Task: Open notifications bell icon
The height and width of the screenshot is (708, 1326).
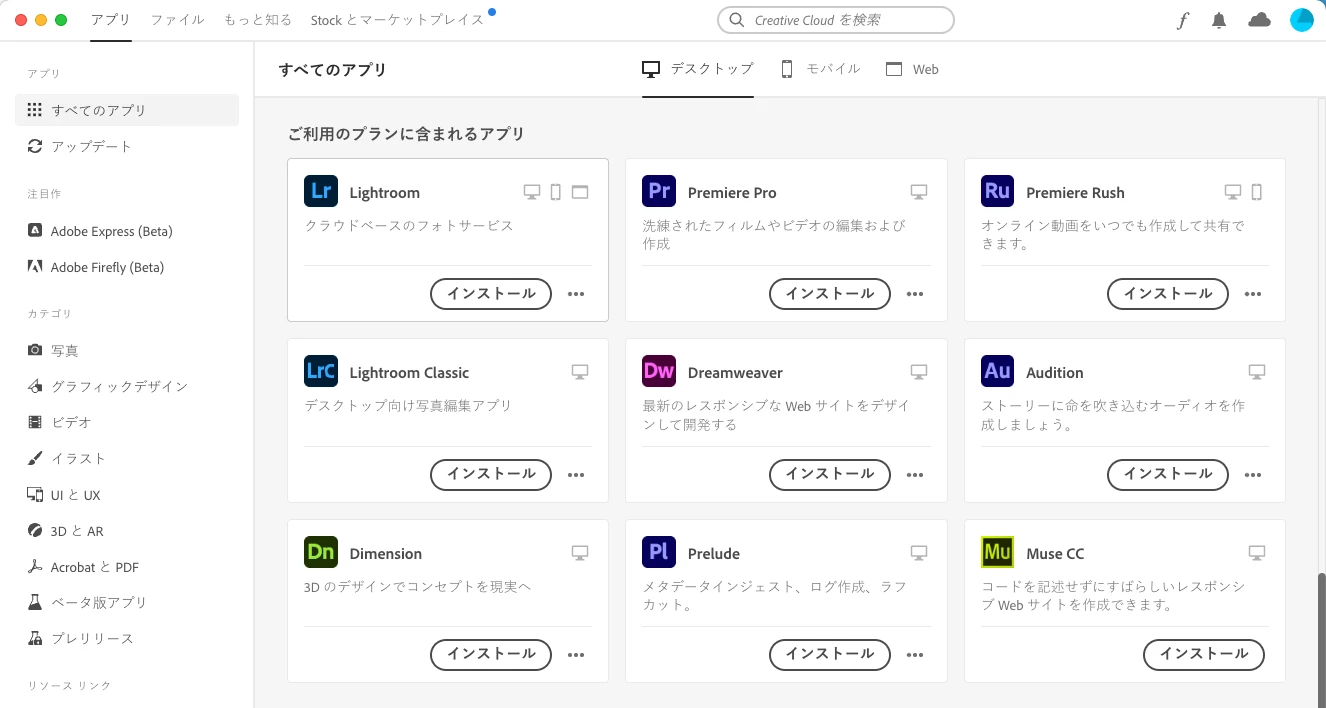Action: click(1219, 20)
